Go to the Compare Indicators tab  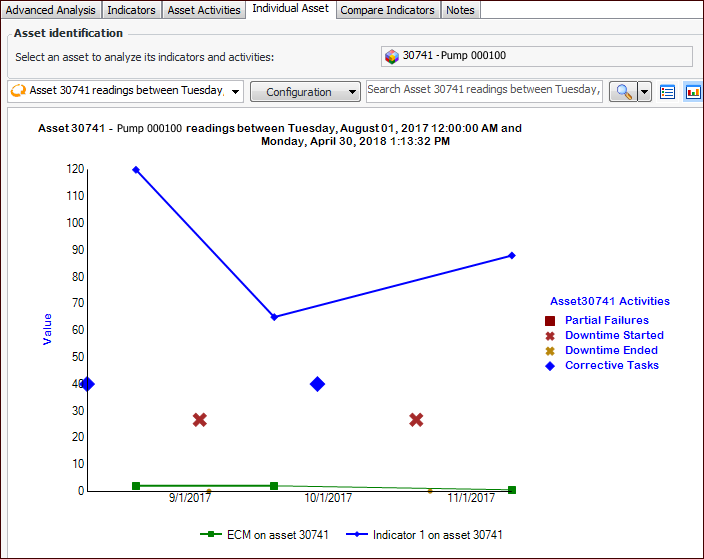pyautogui.click(x=387, y=10)
